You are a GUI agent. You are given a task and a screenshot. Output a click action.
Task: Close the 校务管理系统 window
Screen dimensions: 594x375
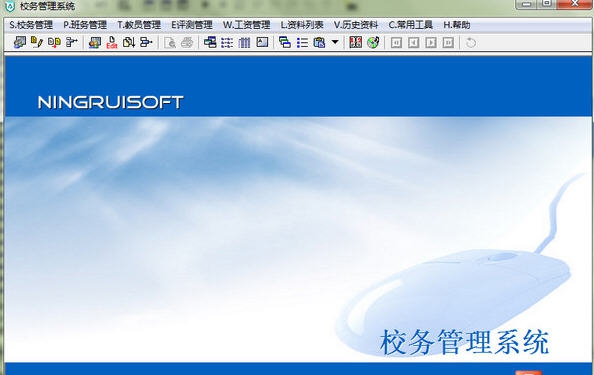pyautogui.click(x=574, y=4)
